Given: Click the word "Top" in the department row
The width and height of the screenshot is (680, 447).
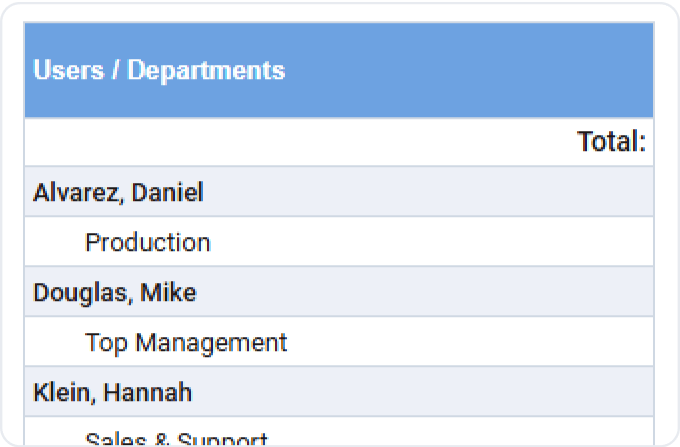Looking at the screenshot, I should click(x=106, y=342).
